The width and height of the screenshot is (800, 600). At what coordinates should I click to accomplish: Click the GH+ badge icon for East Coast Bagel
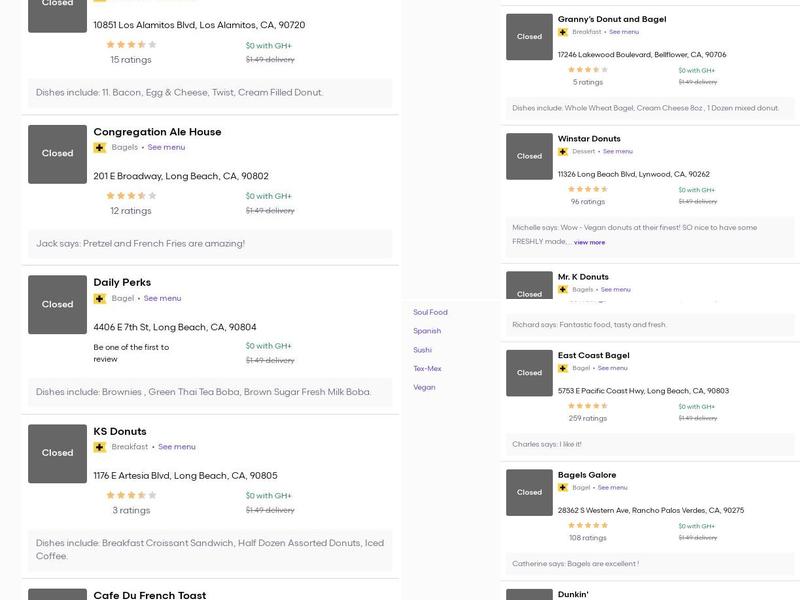tap(563, 368)
